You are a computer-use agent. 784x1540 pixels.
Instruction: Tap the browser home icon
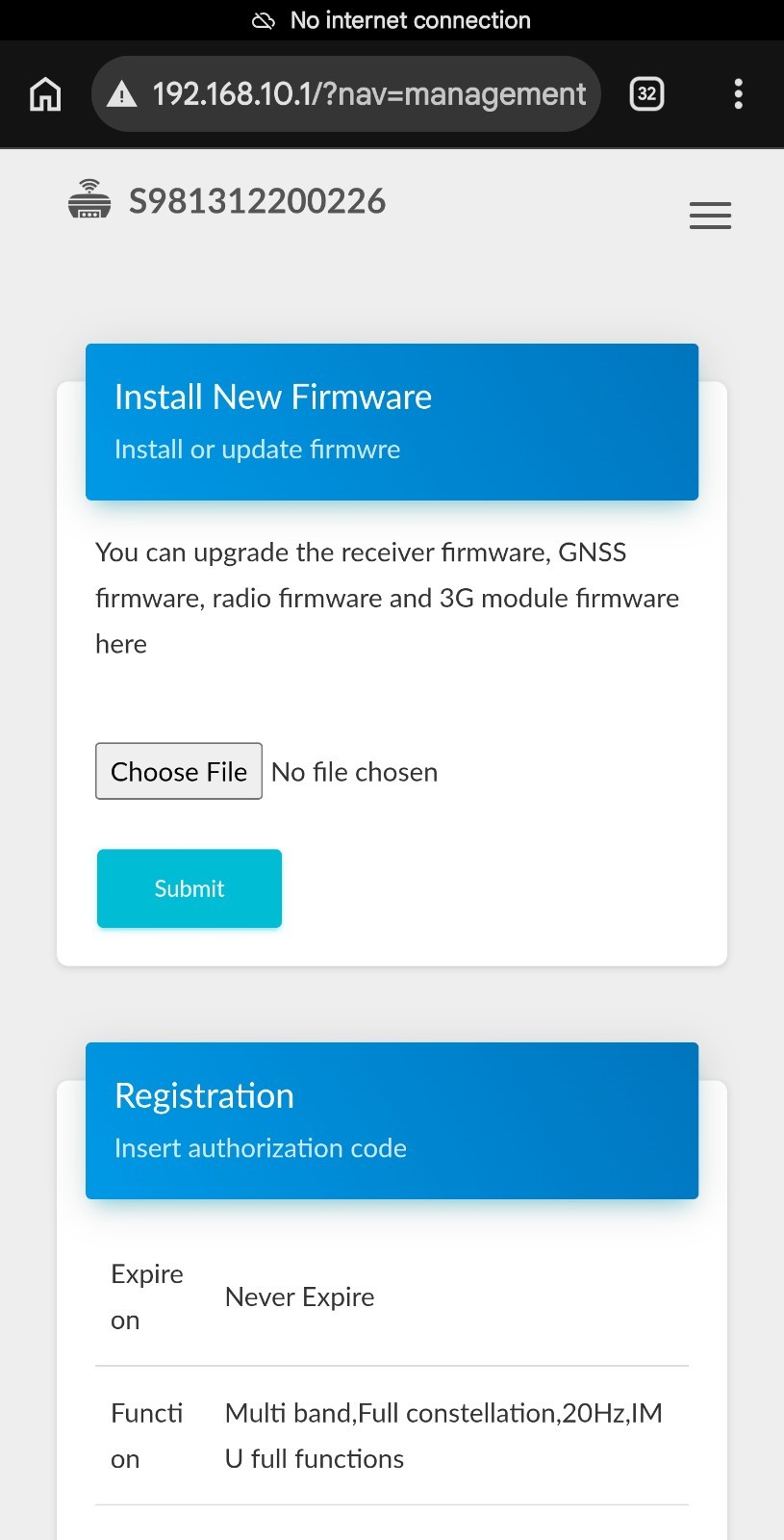click(45, 93)
